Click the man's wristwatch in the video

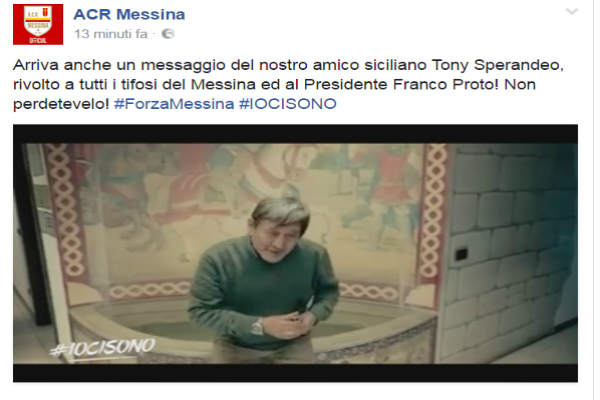tap(258, 327)
